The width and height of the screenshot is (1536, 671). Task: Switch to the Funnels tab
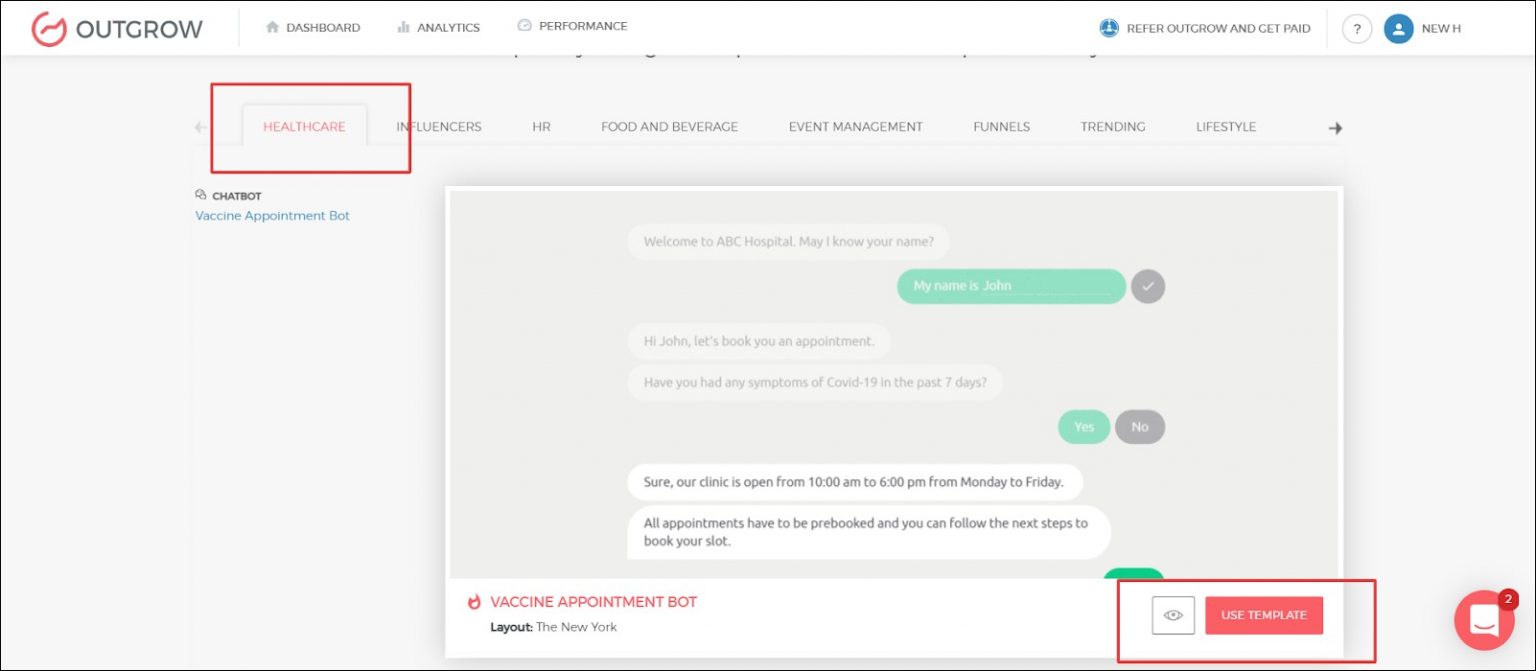coord(1001,127)
